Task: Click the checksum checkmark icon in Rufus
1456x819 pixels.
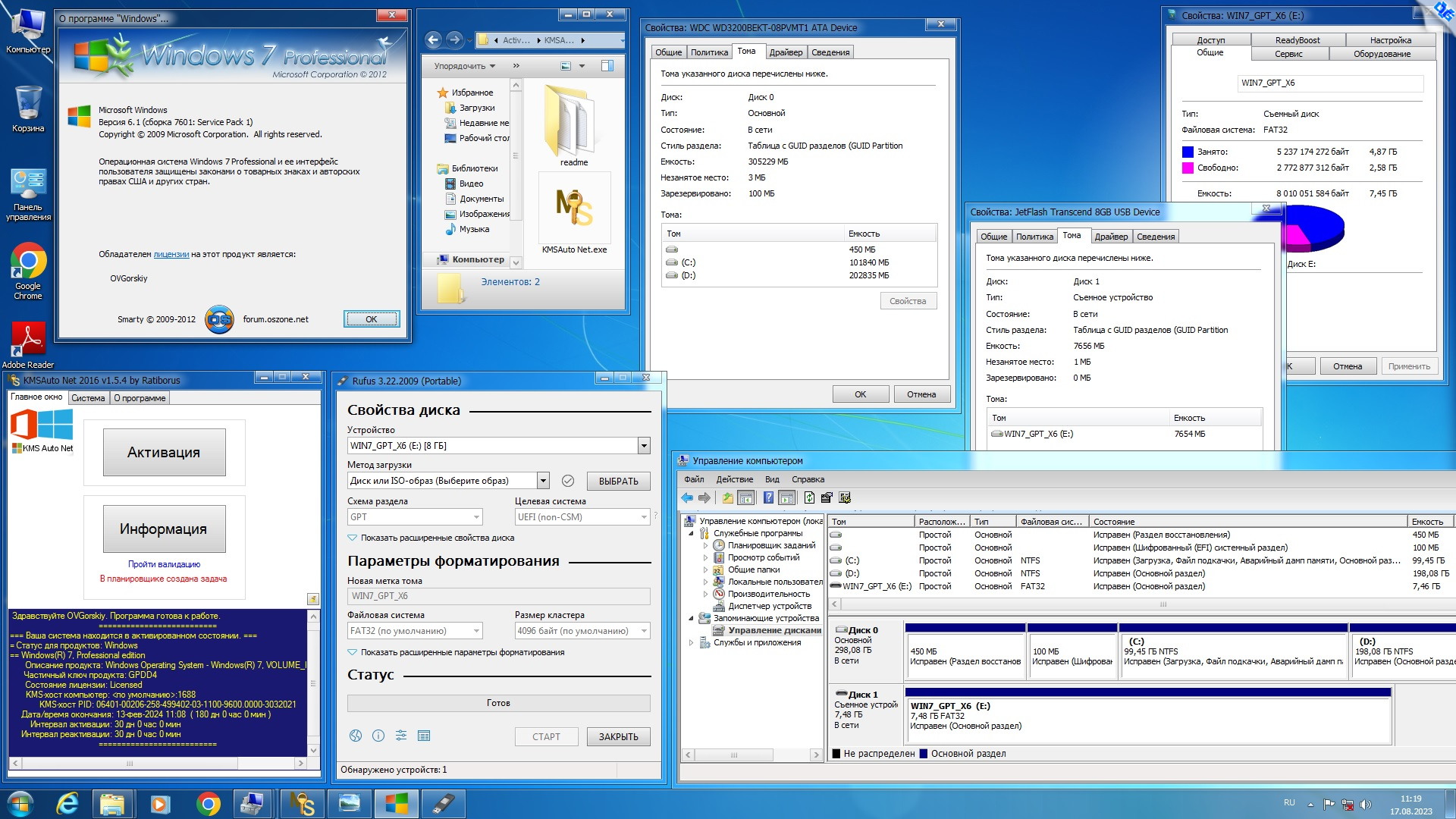Action: click(x=567, y=481)
